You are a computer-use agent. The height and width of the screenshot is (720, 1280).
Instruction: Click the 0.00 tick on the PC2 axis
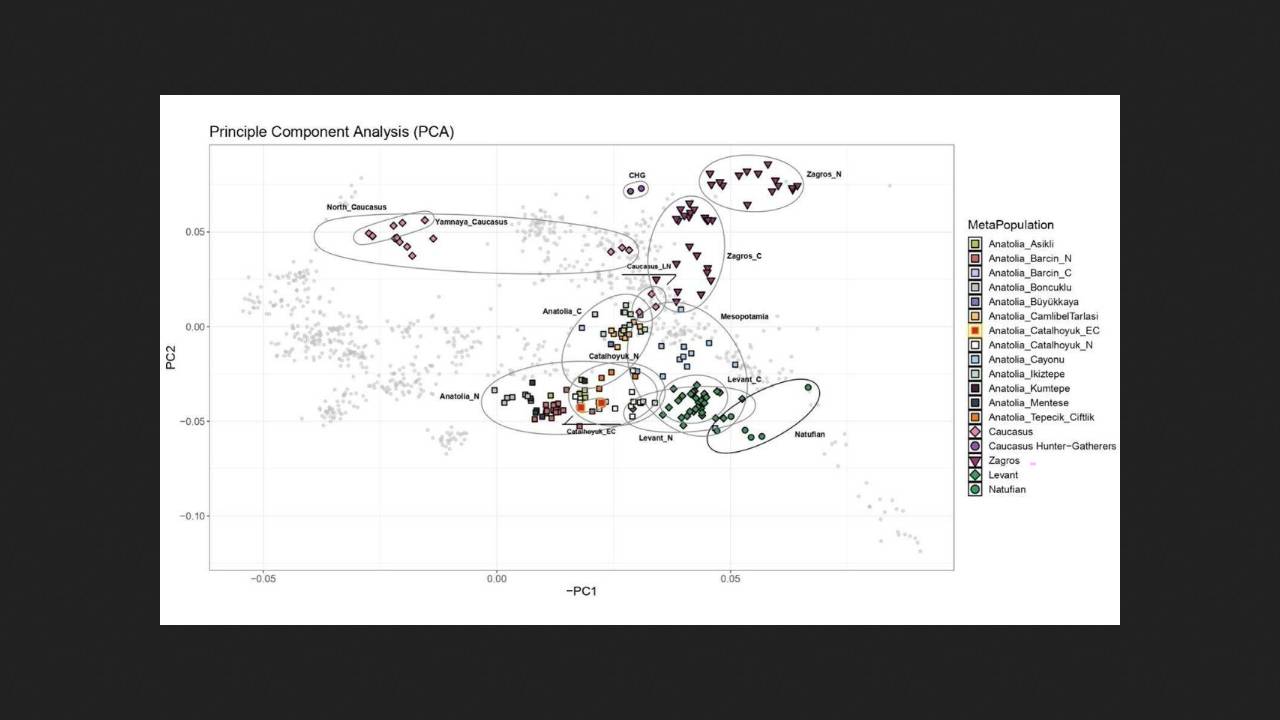coord(197,326)
